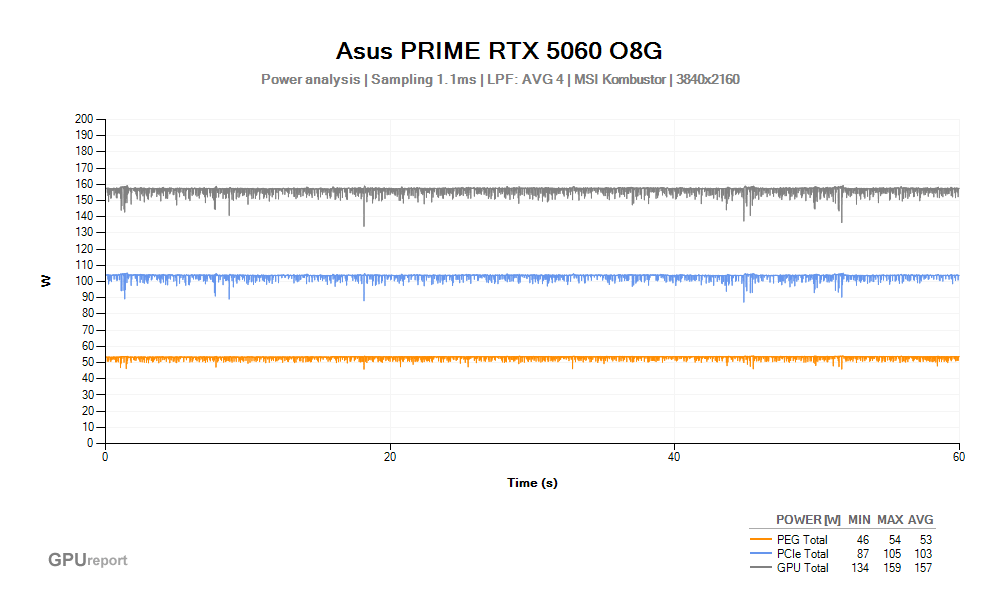Click the chart title Asus PRIME RTX 5060 O8G

tap(499, 51)
